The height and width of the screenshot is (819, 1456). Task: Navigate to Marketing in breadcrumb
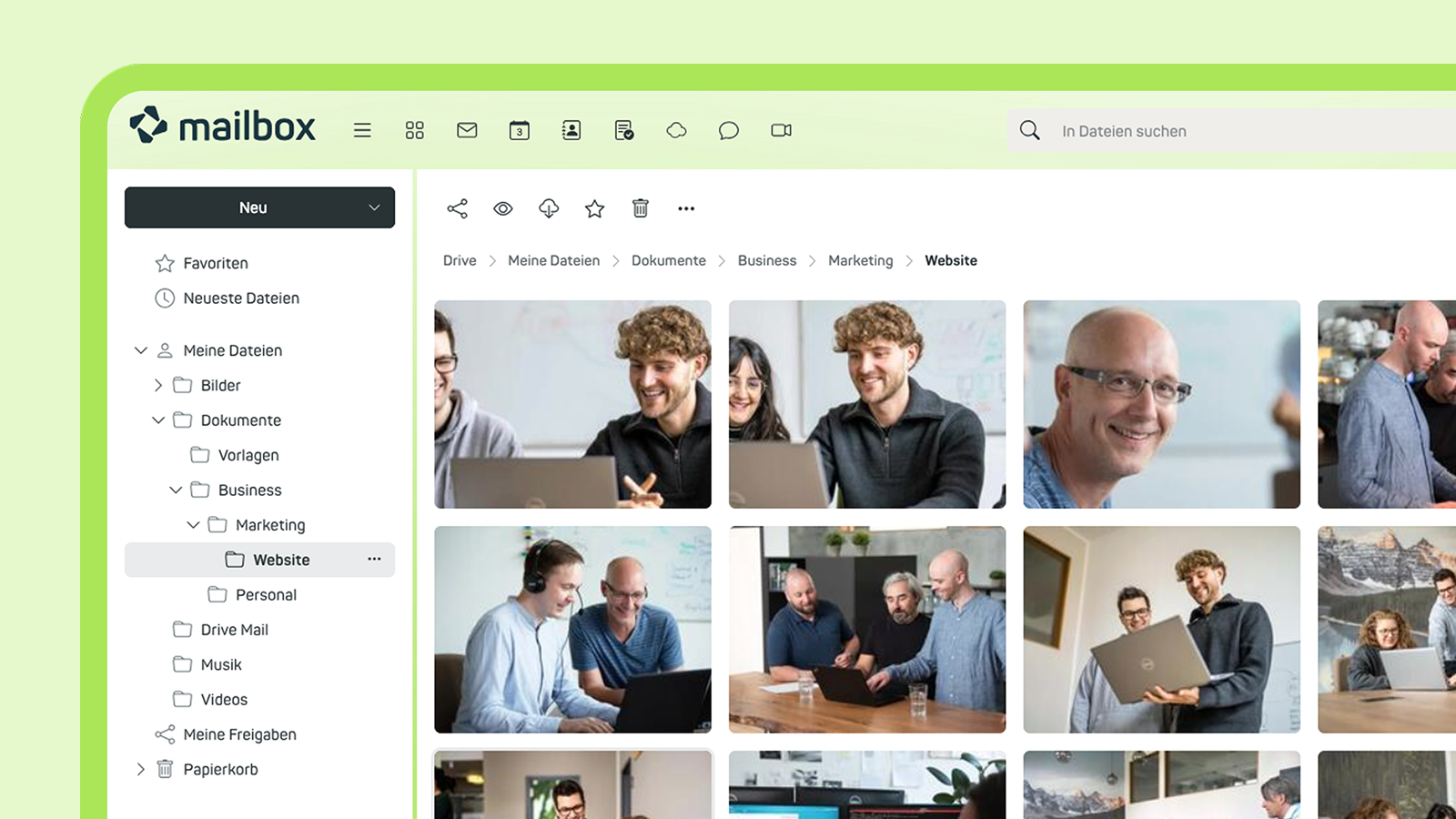[x=860, y=260]
